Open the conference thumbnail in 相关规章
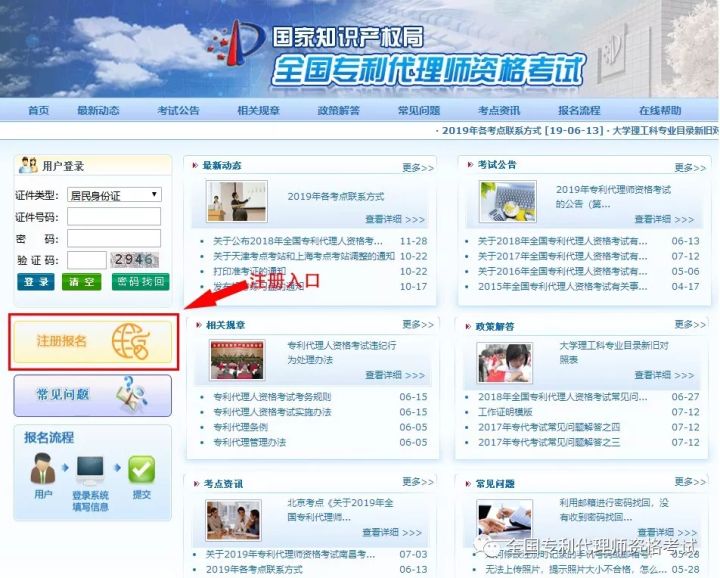 tap(237, 360)
